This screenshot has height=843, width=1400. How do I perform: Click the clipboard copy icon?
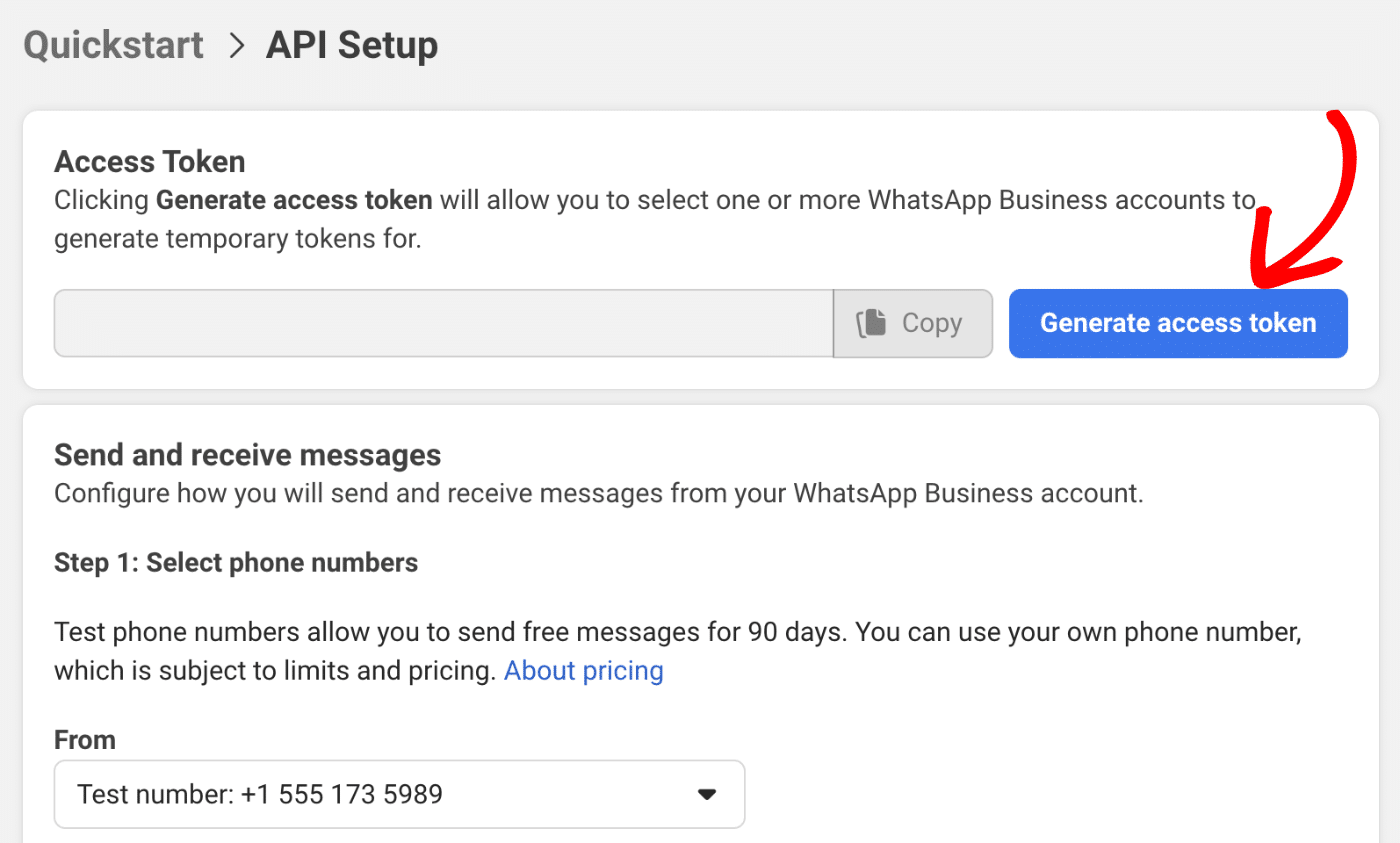[872, 323]
